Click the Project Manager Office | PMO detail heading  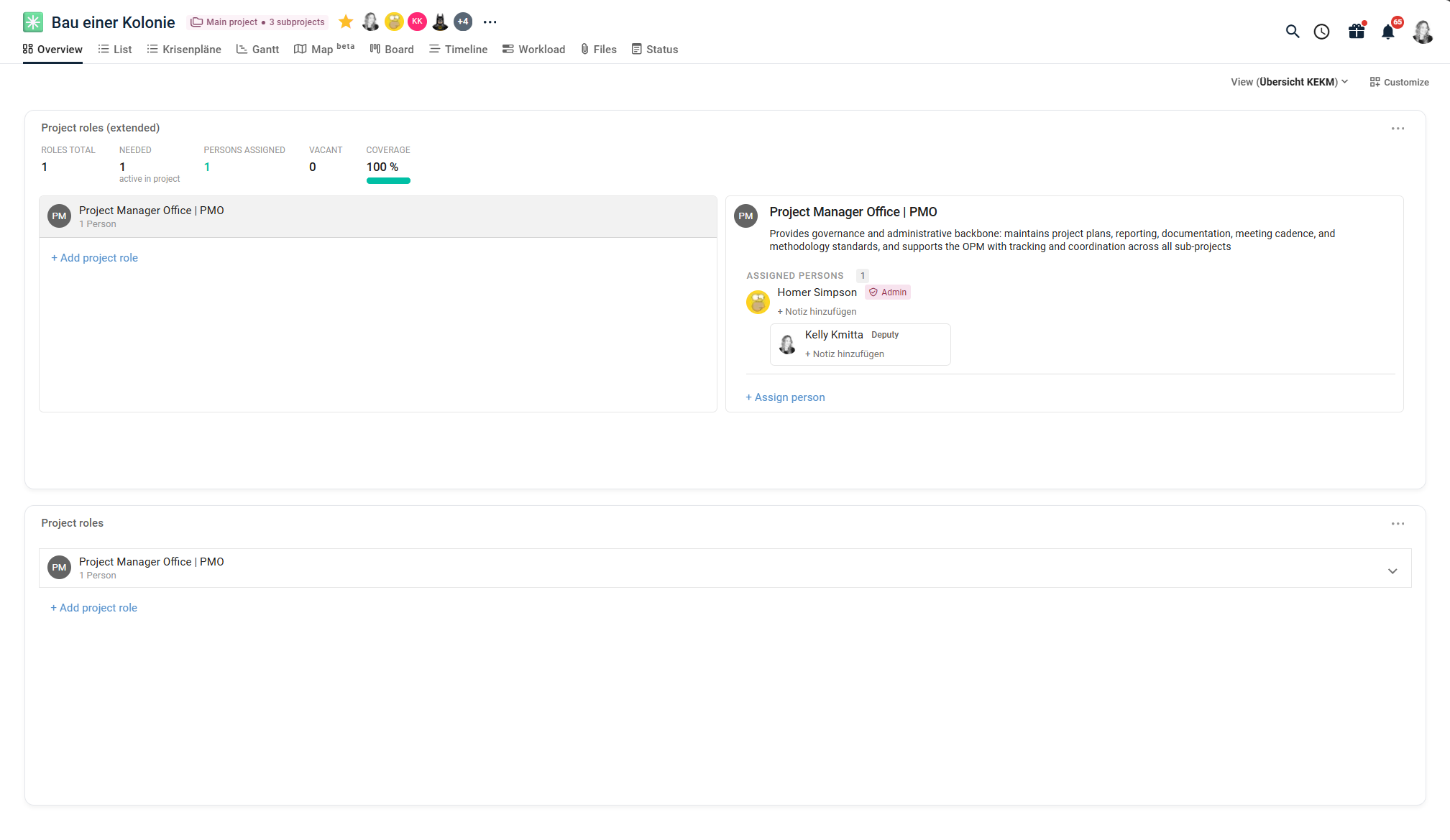853,212
